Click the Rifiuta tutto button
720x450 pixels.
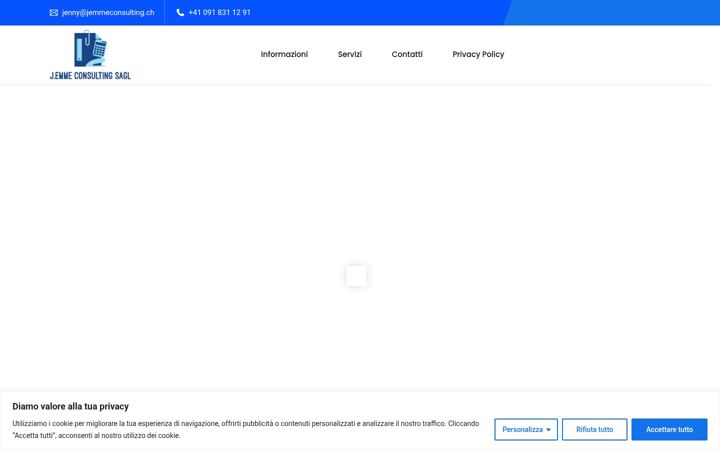(x=595, y=429)
